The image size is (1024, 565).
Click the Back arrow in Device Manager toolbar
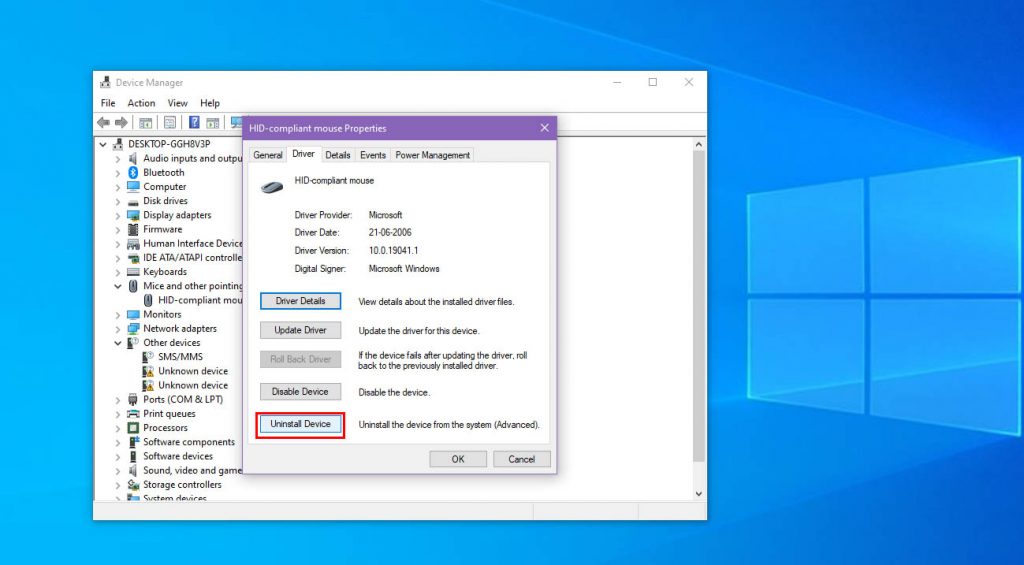(x=103, y=123)
